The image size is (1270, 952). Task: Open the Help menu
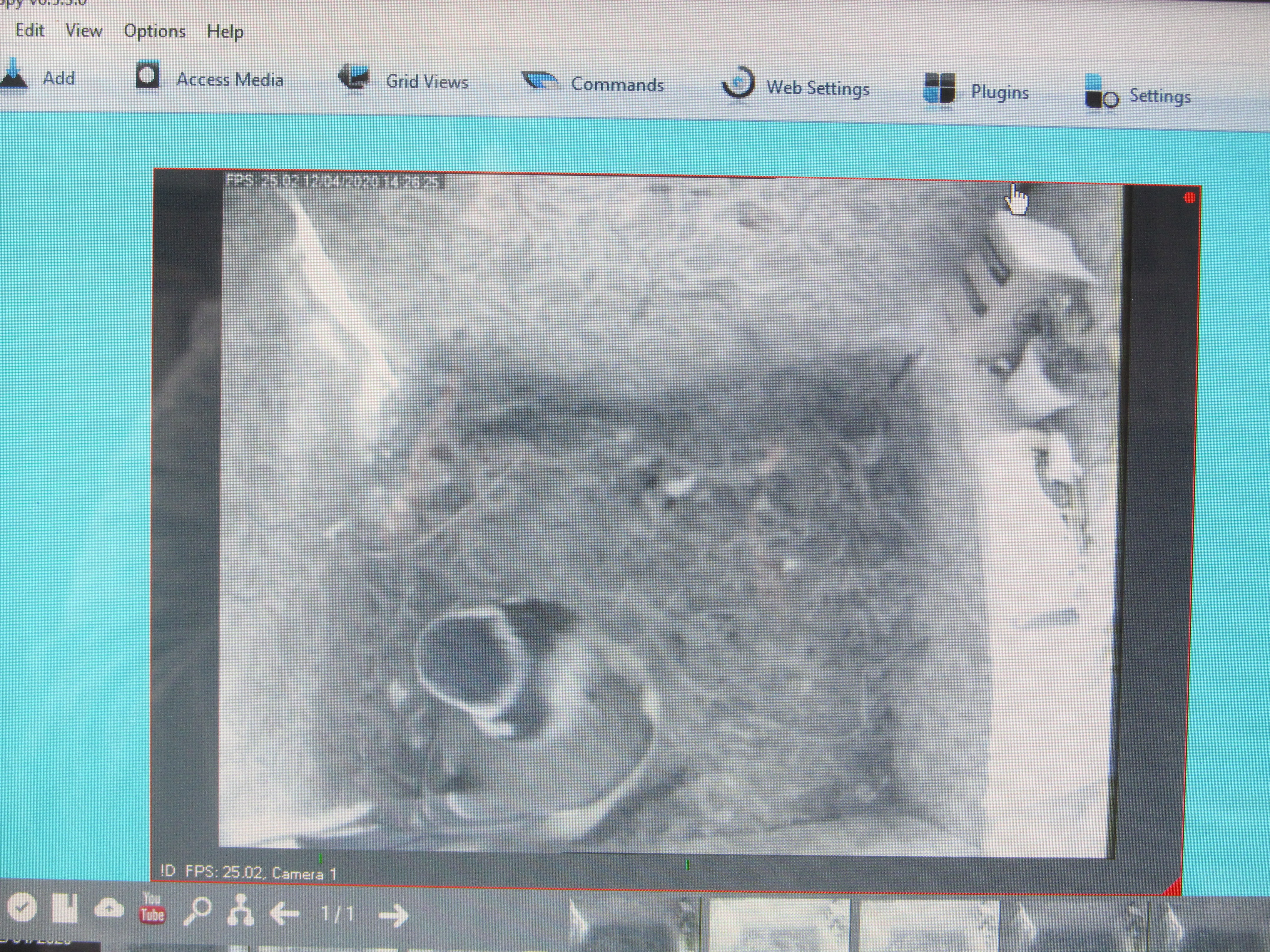pyautogui.click(x=225, y=31)
